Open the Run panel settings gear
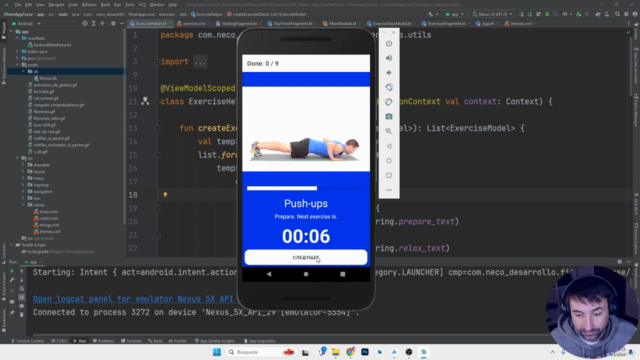The width and height of the screenshot is (640, 360). coord(620,262)
